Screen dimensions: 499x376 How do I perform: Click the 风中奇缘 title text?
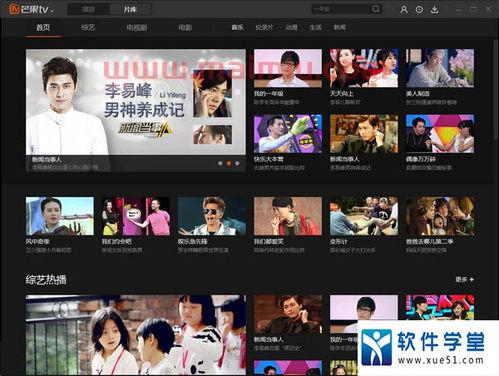38,241
